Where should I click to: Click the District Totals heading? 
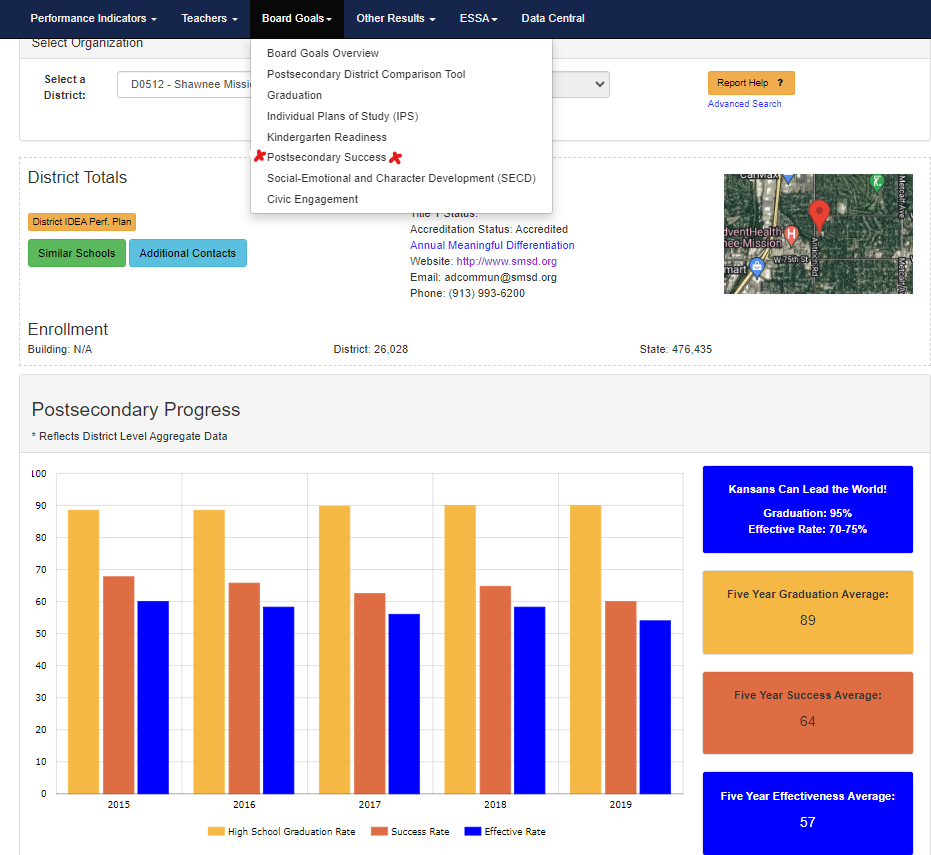tap(77, 178)
